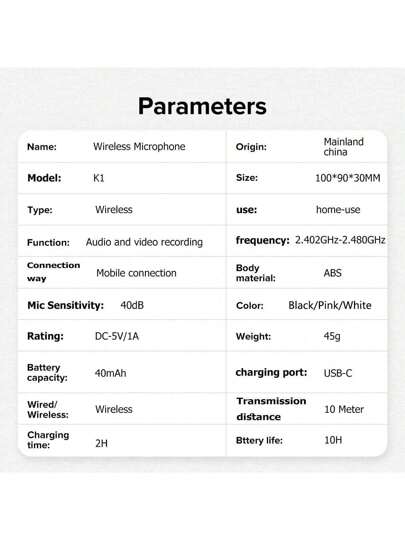The image size is (405, 540).
Task: Click the Mic Sensitivity label
Action: coord(65,305)
